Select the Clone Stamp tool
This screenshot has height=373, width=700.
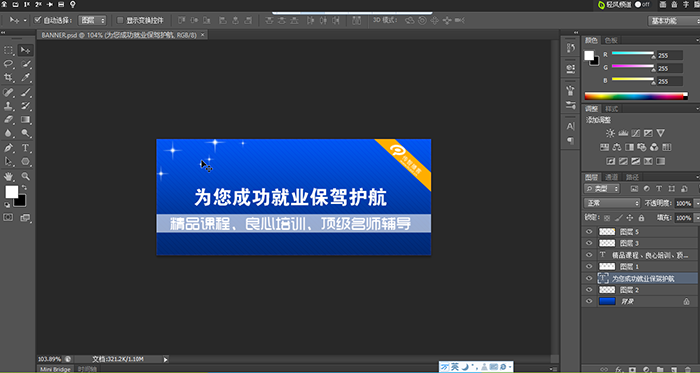[8, 106]
